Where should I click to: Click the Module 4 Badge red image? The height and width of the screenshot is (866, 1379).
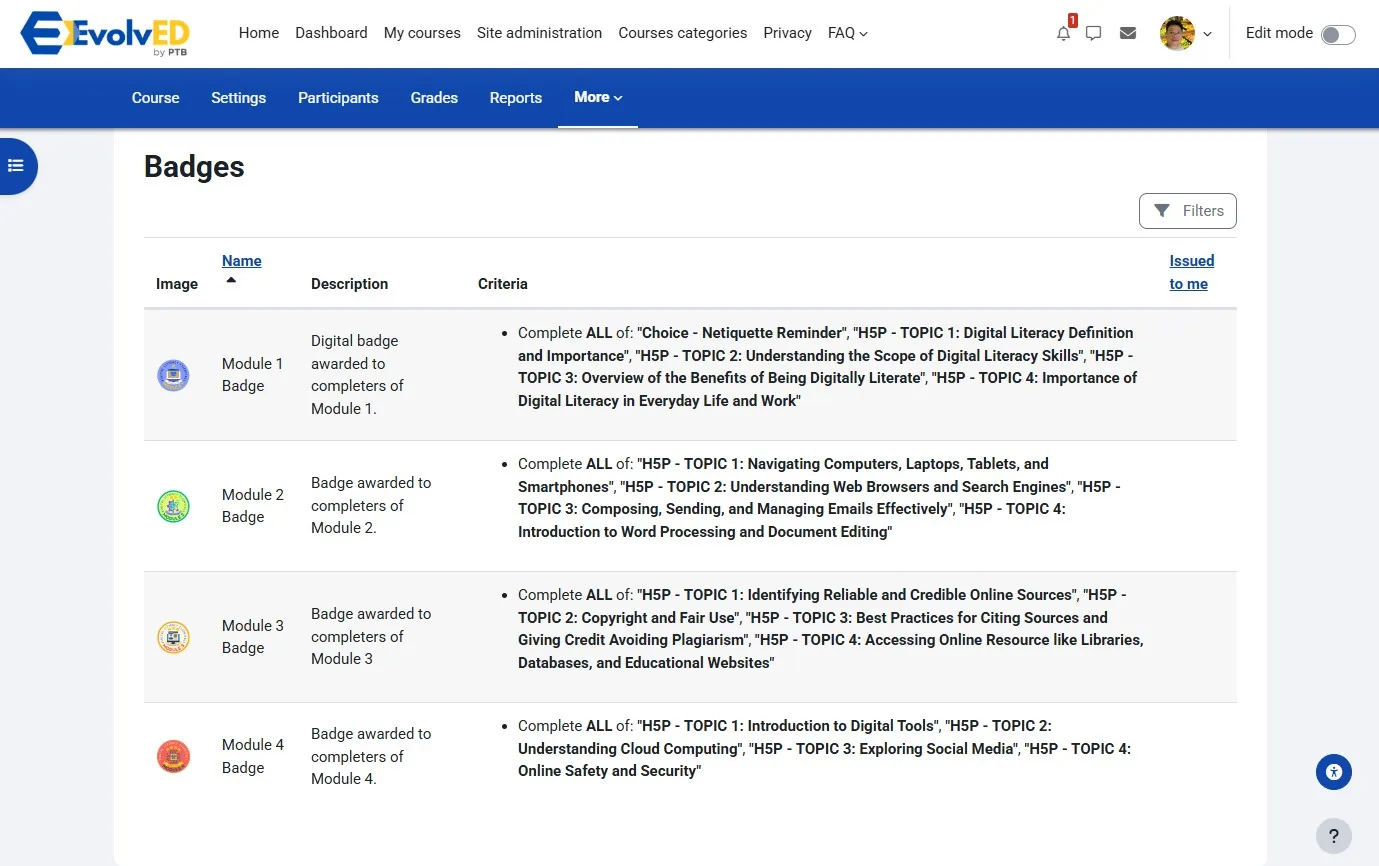click(x=173, y=756)
